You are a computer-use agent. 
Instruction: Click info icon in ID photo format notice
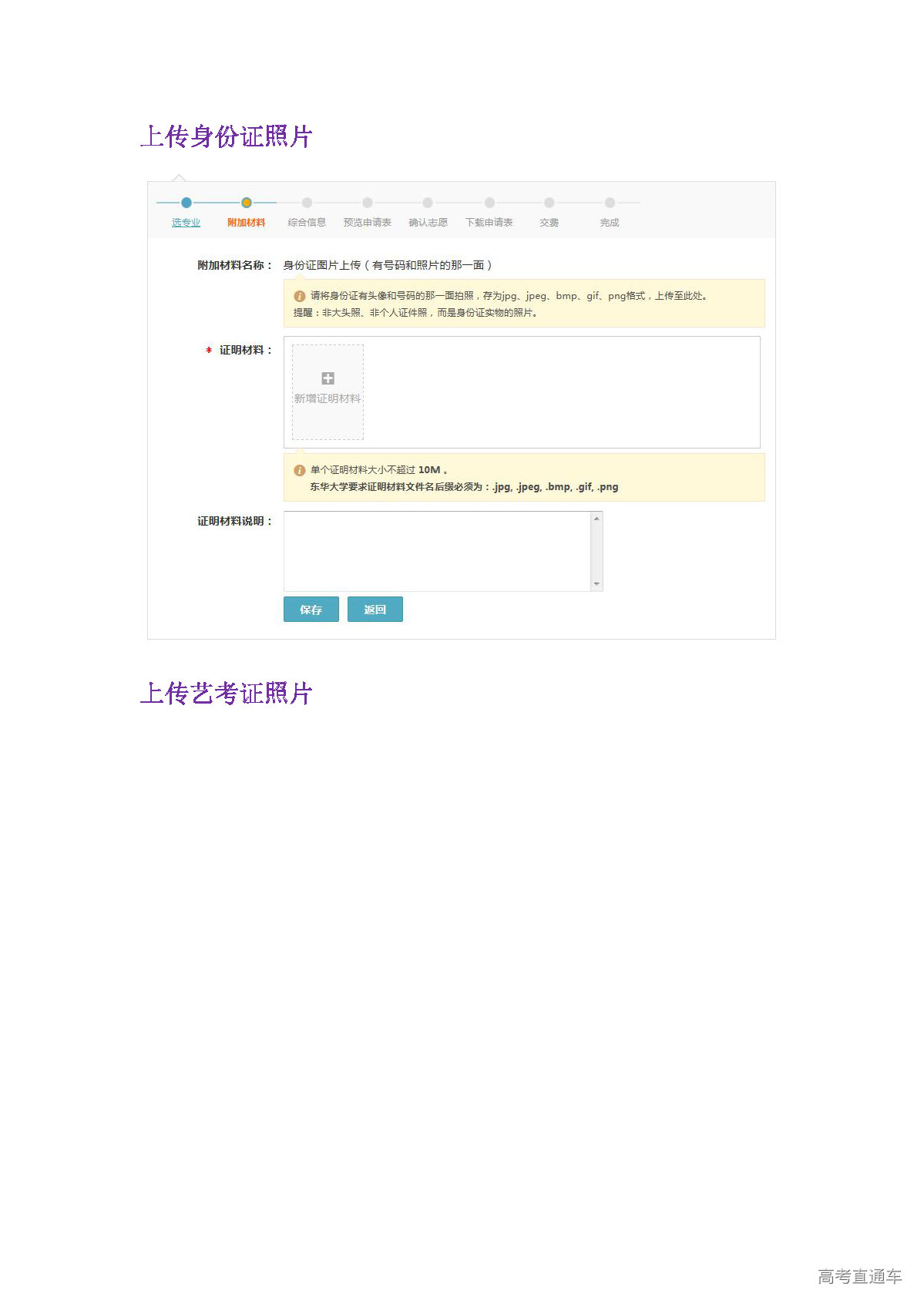tap(300, 296)
